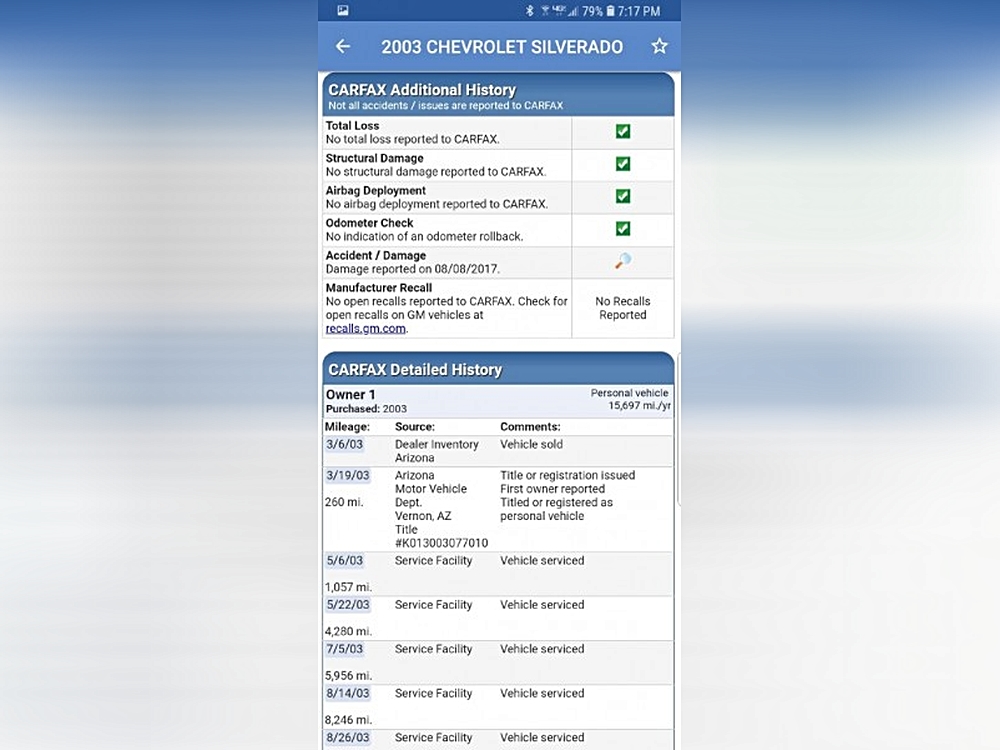The height and width of the screenshot is (750, 1000).
Task: Tap 'Dealer Inventory Arizona' source cell
Action: tap(437, 451)
